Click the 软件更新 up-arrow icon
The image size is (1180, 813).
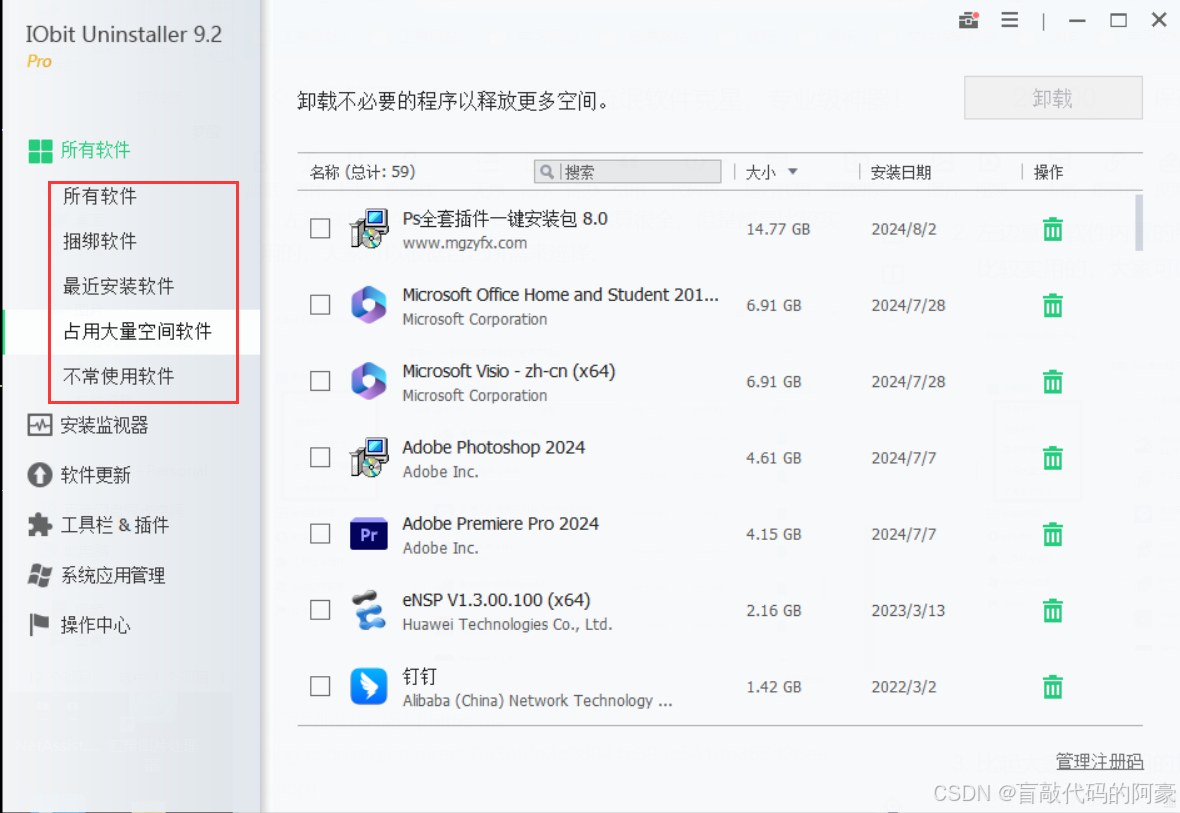pos(40,475)
